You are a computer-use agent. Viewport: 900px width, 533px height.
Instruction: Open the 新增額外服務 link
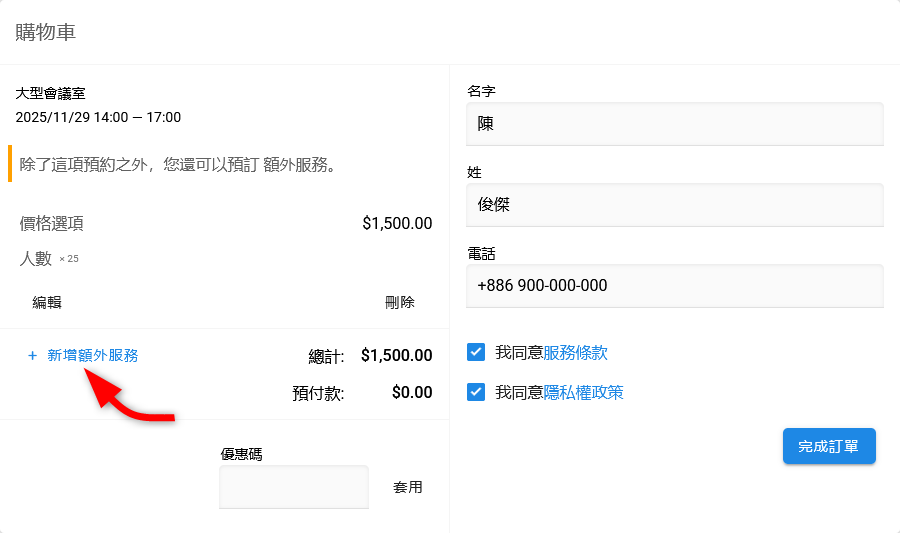tap(93, 355)
